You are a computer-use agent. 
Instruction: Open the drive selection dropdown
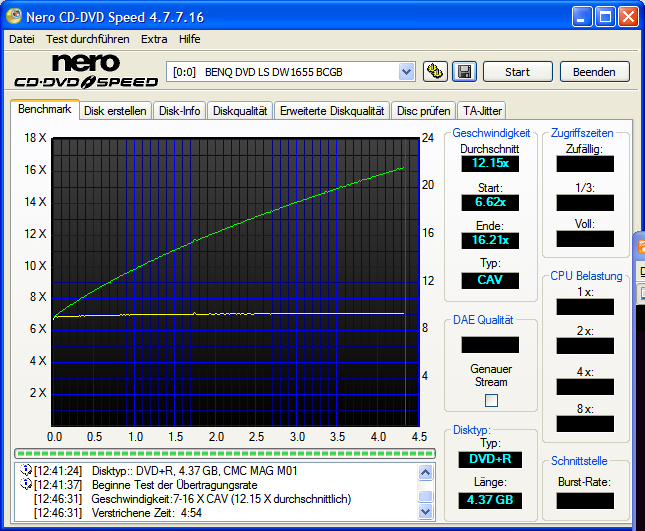coord(406,72)
